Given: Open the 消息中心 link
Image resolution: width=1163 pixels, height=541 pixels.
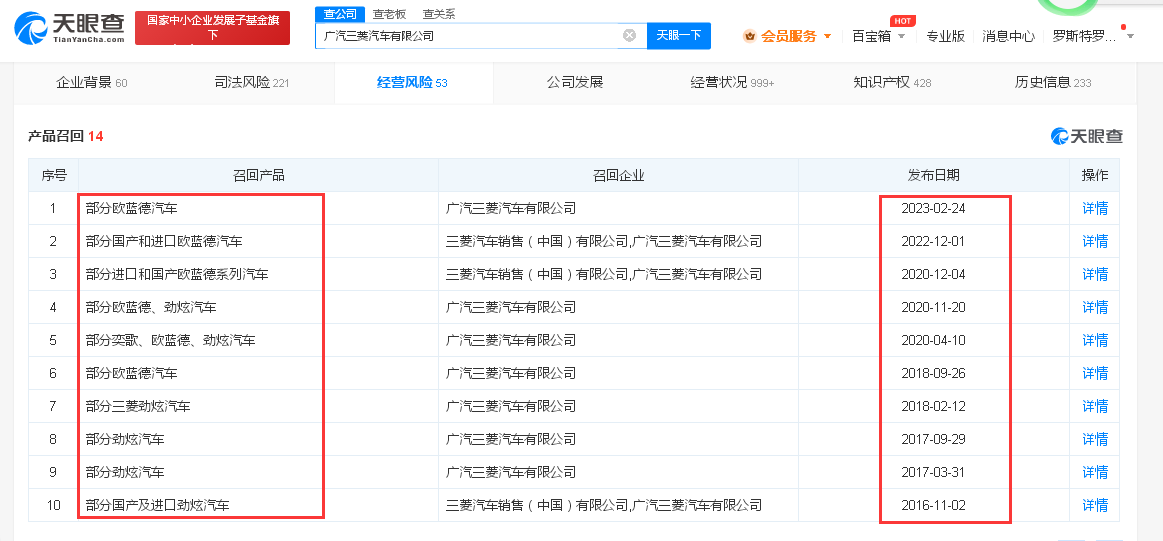Looking at the screenshot, I should (1008, 36).
